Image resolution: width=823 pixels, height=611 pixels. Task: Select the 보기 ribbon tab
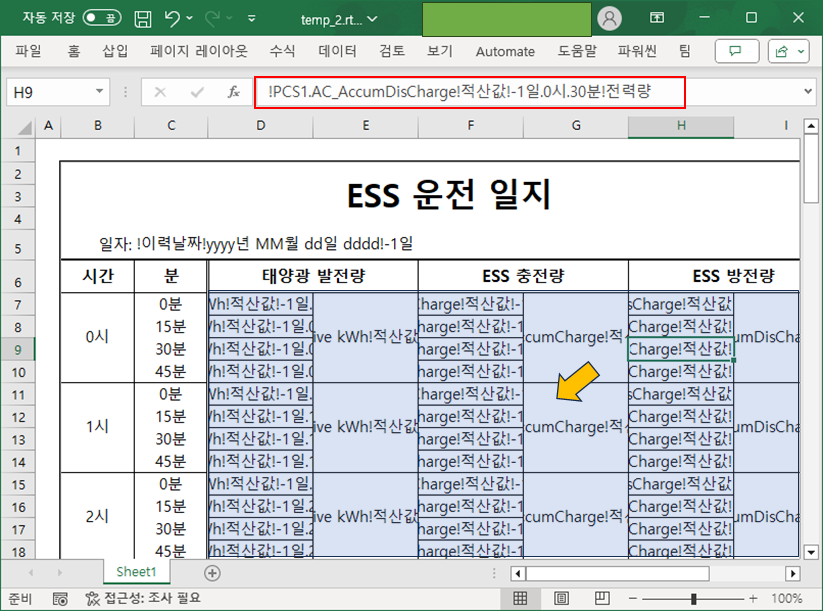(440, 51)
